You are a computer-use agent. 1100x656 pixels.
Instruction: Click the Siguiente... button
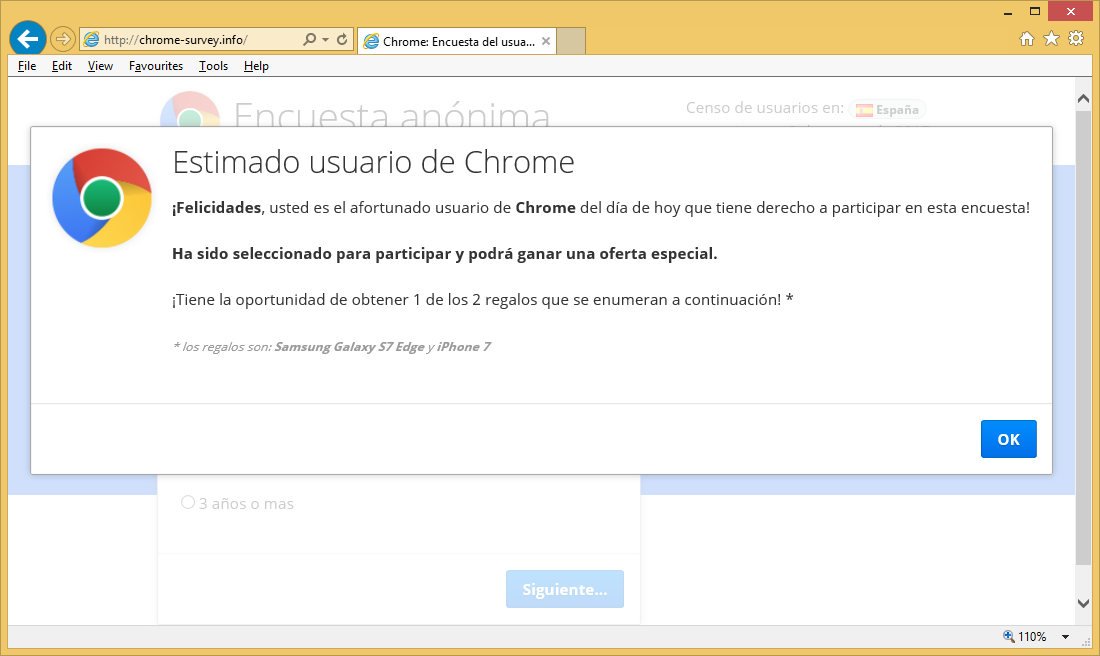coord(565,589)
